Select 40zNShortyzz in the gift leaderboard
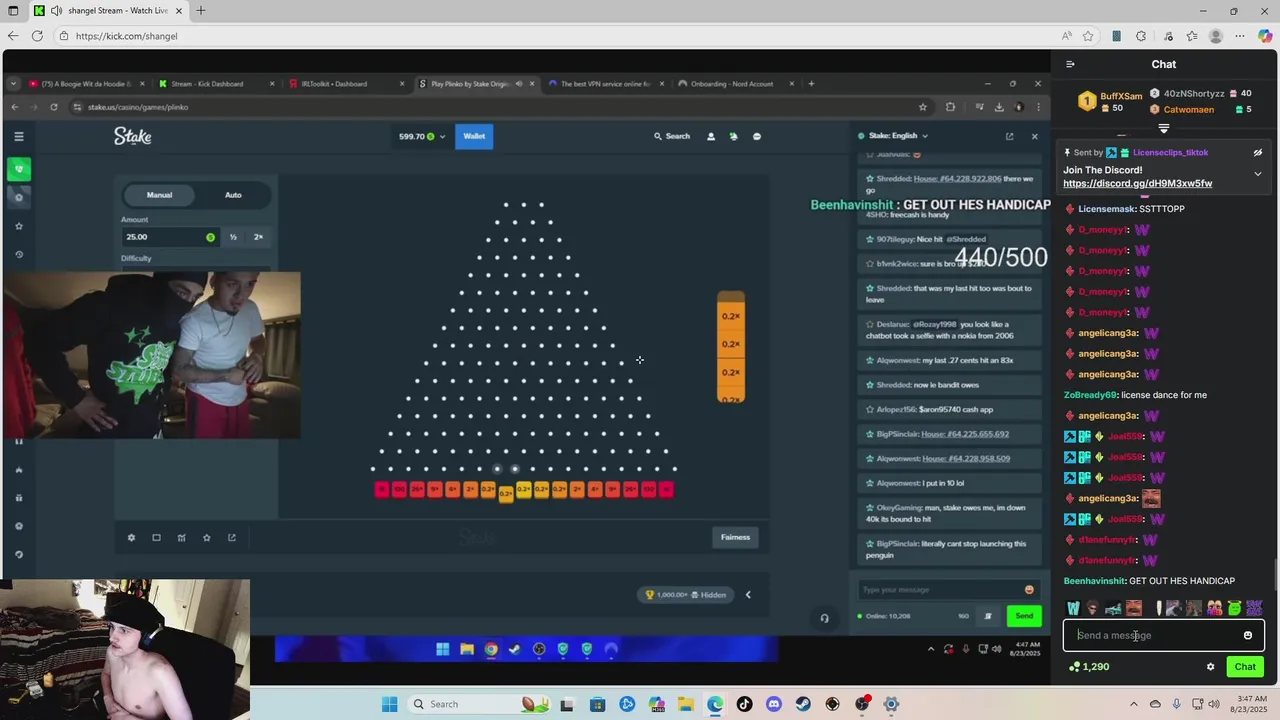Viewport: 1280px width, 720px height. pyautogui.click(x=1193, y=94)
